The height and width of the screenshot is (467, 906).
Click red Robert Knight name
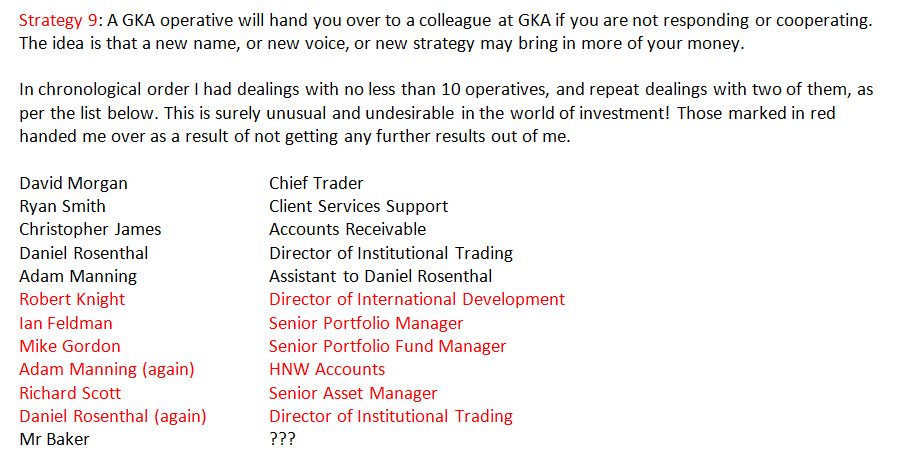(72, 299)
